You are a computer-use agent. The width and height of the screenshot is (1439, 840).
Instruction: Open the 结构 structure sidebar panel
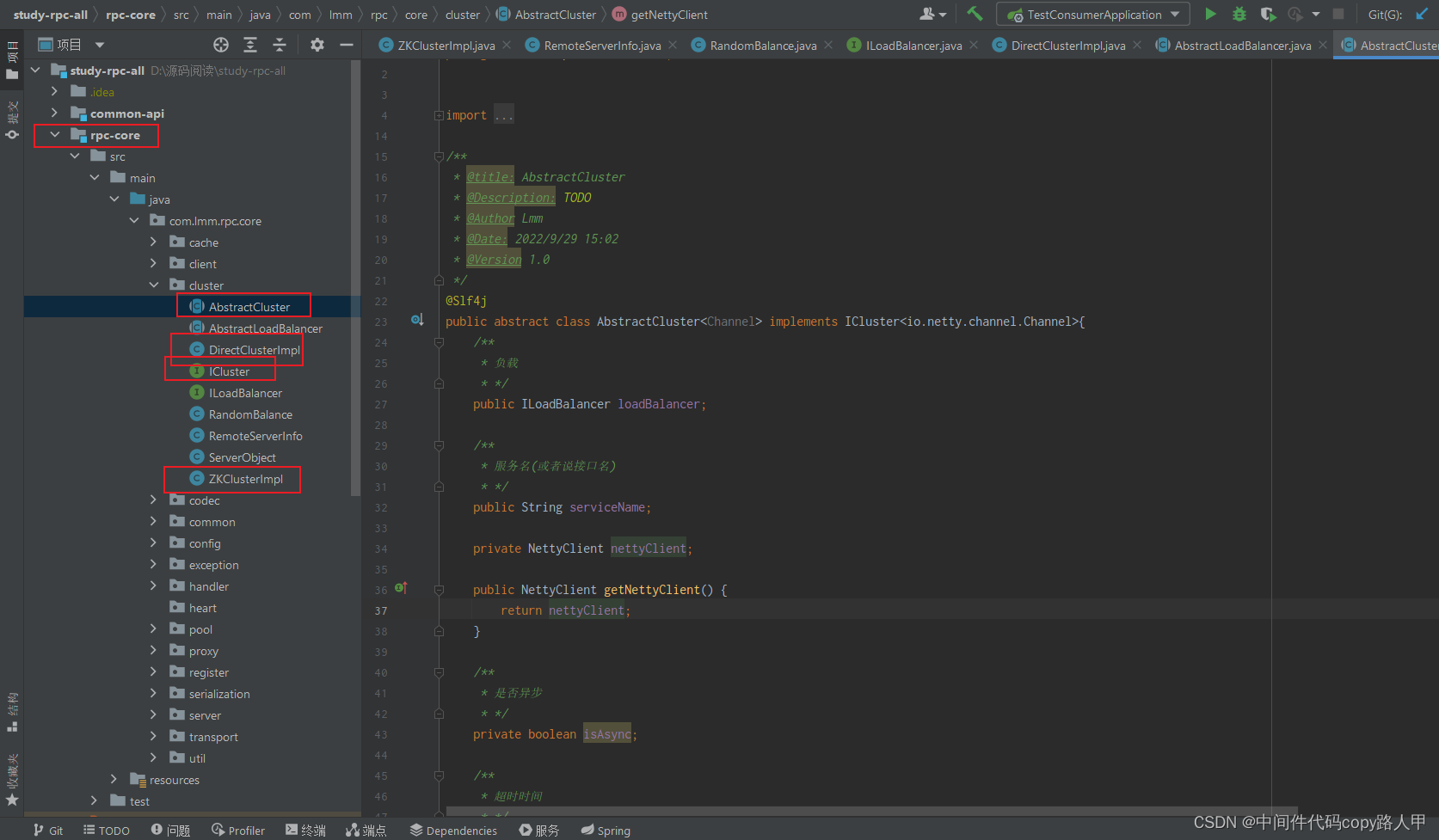tap(12, 712)
